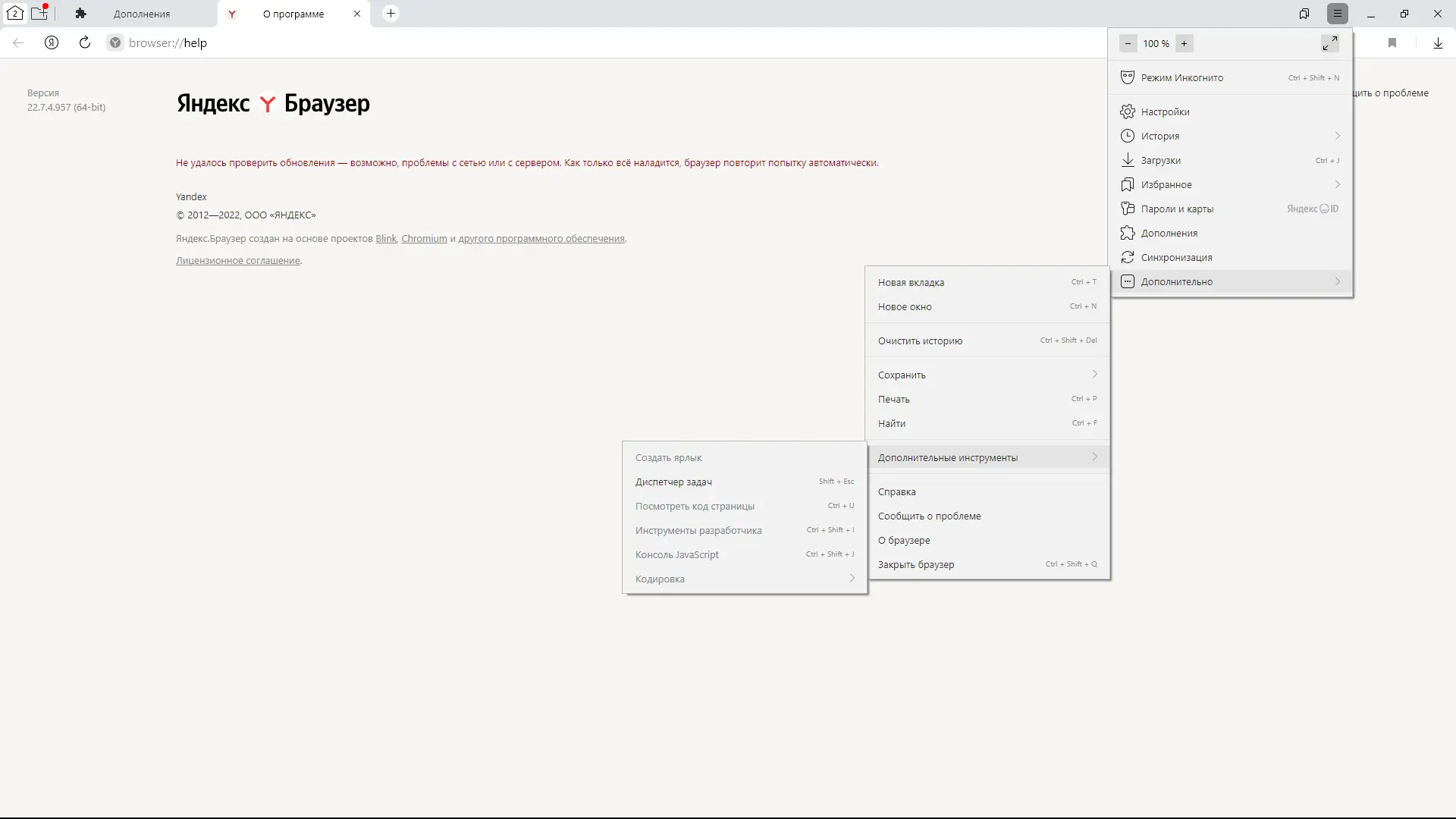The height and width of the screenshot is (819, 1456).
Task: Click the History clock icon
Action: pos(1128,136)
